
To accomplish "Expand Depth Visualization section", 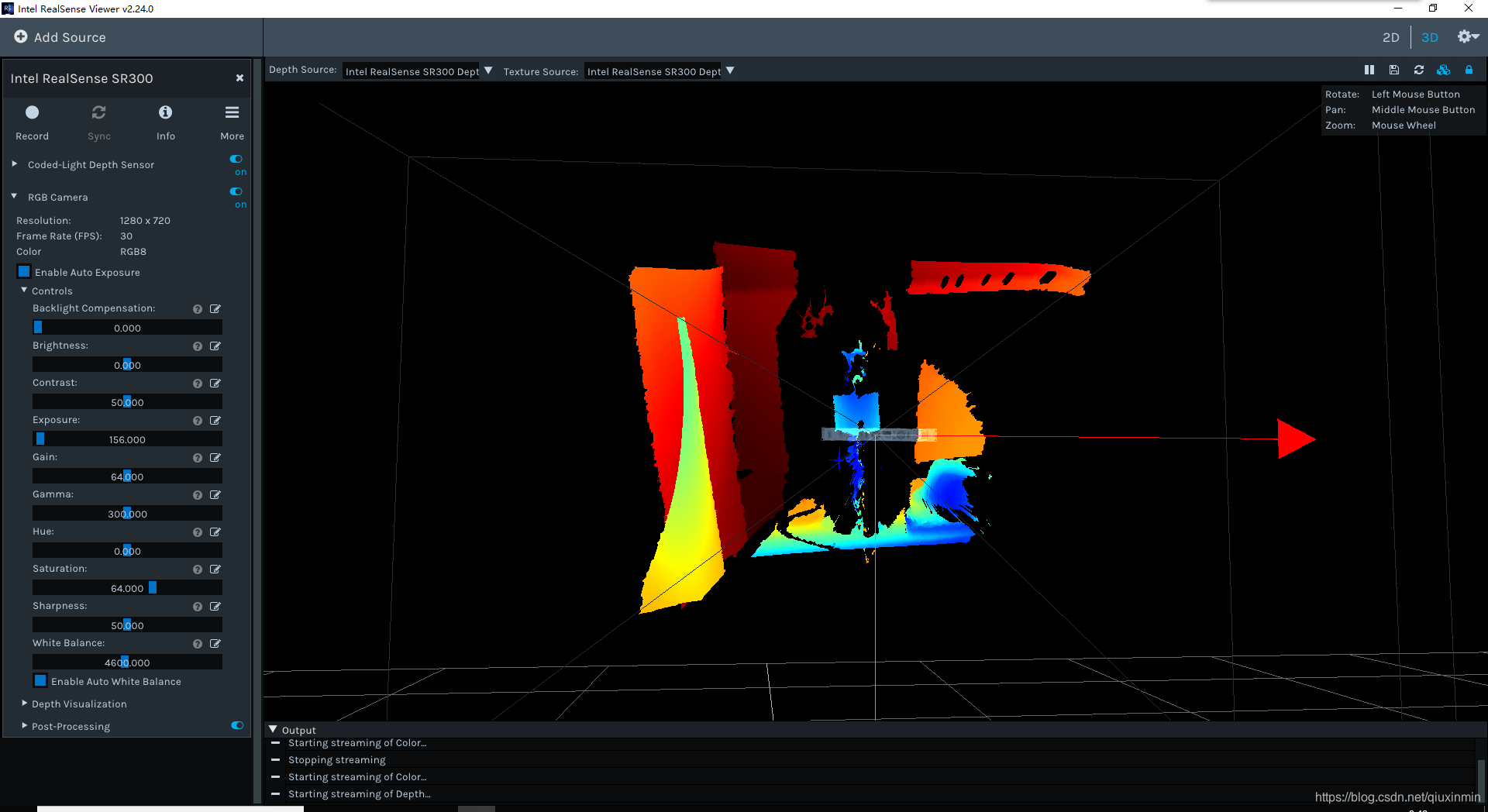I will 24,703.
